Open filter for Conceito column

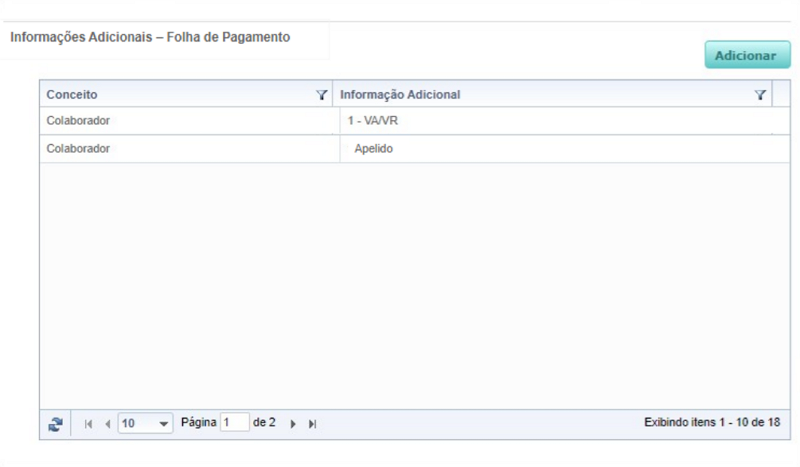coord(321,95)
